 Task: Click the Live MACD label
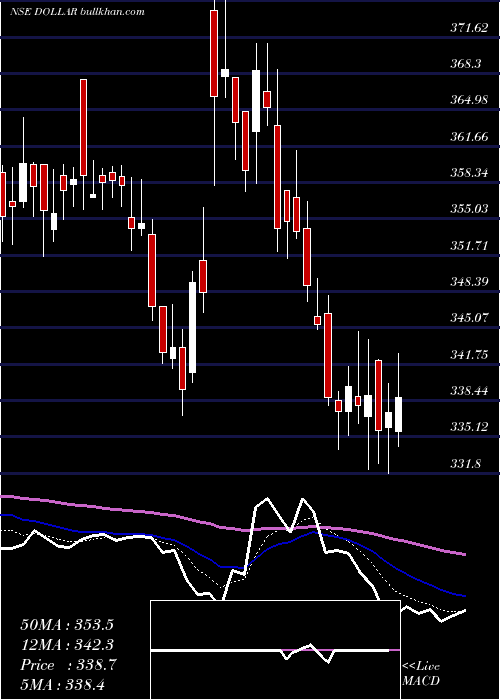pyautogui.click(x=421, y=673)
